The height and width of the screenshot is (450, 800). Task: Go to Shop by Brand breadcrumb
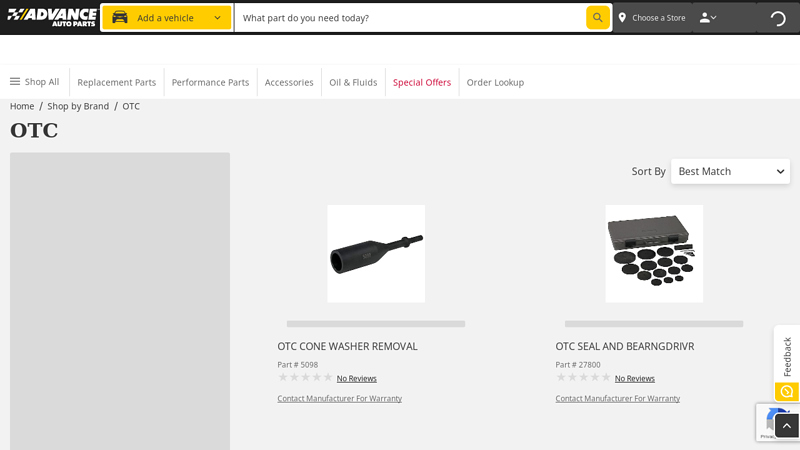pyautogui.click(x=78, y=106)
